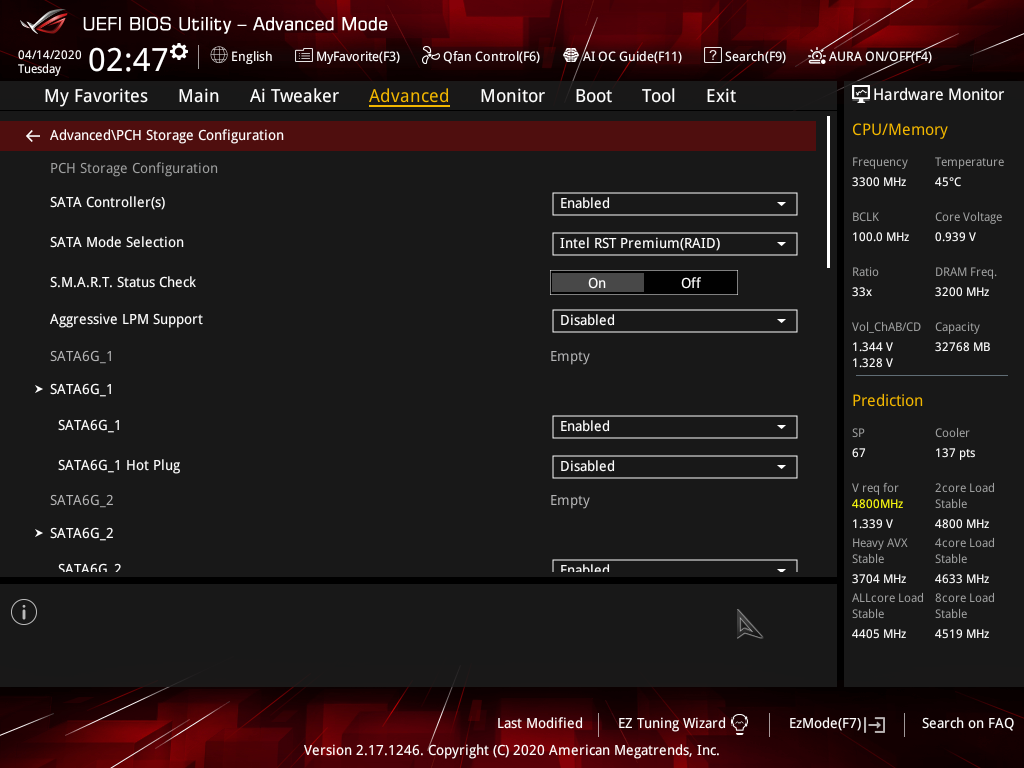This screenshot has height=768, width=1024.
Task: Click the Prediction heading
Action: coord(887,400)
